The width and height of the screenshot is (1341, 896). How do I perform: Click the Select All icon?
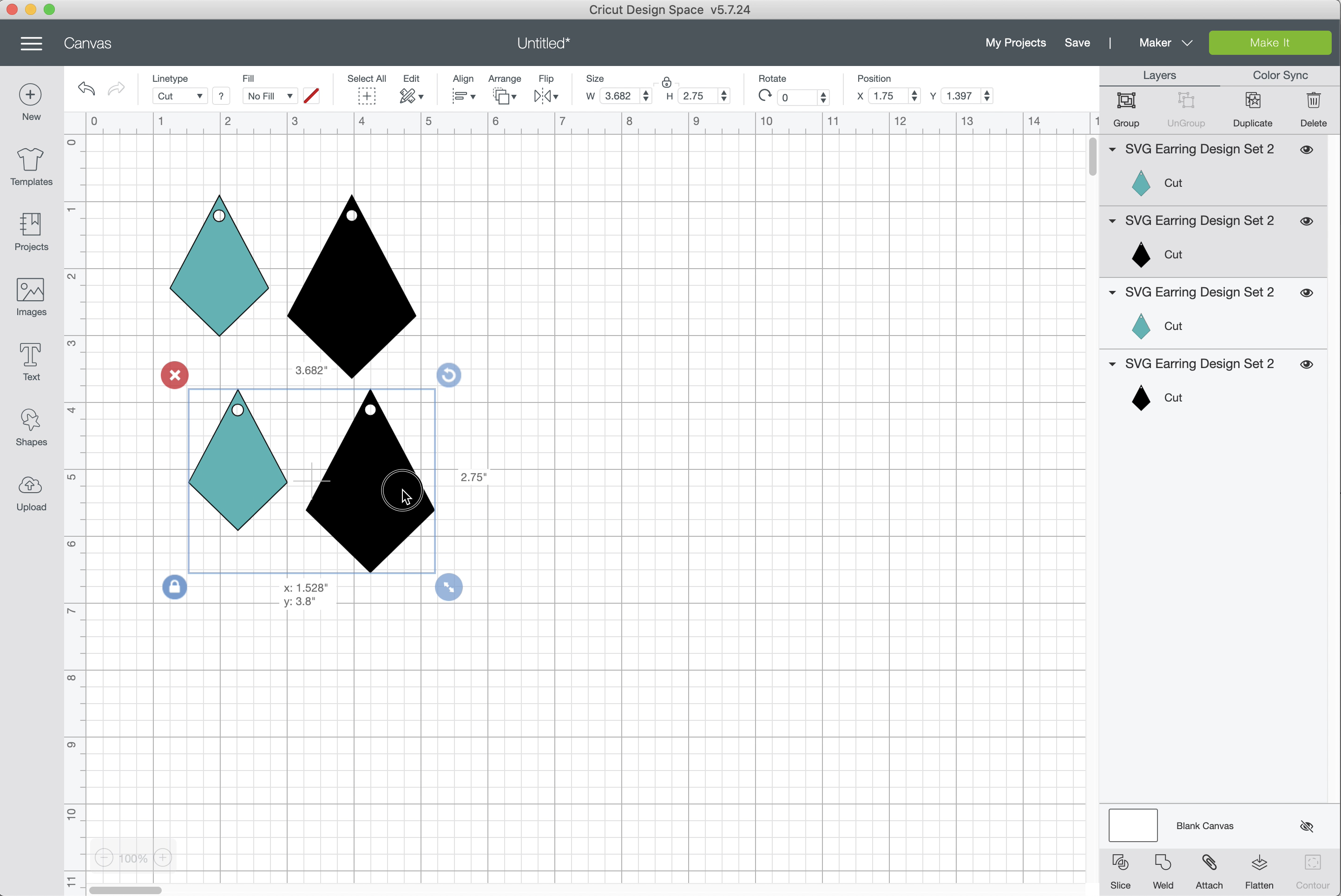coord(367,96)
